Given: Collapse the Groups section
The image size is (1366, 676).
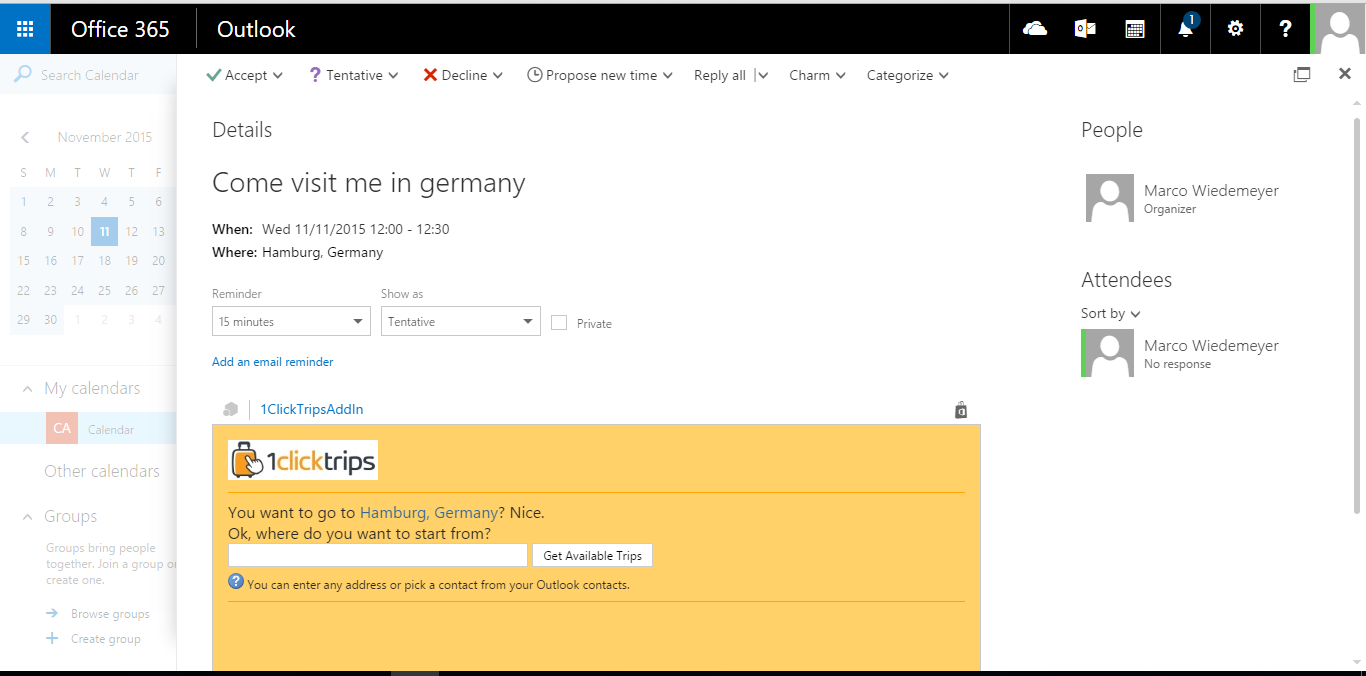Looking at the screenshot, I should pos(26,517).
